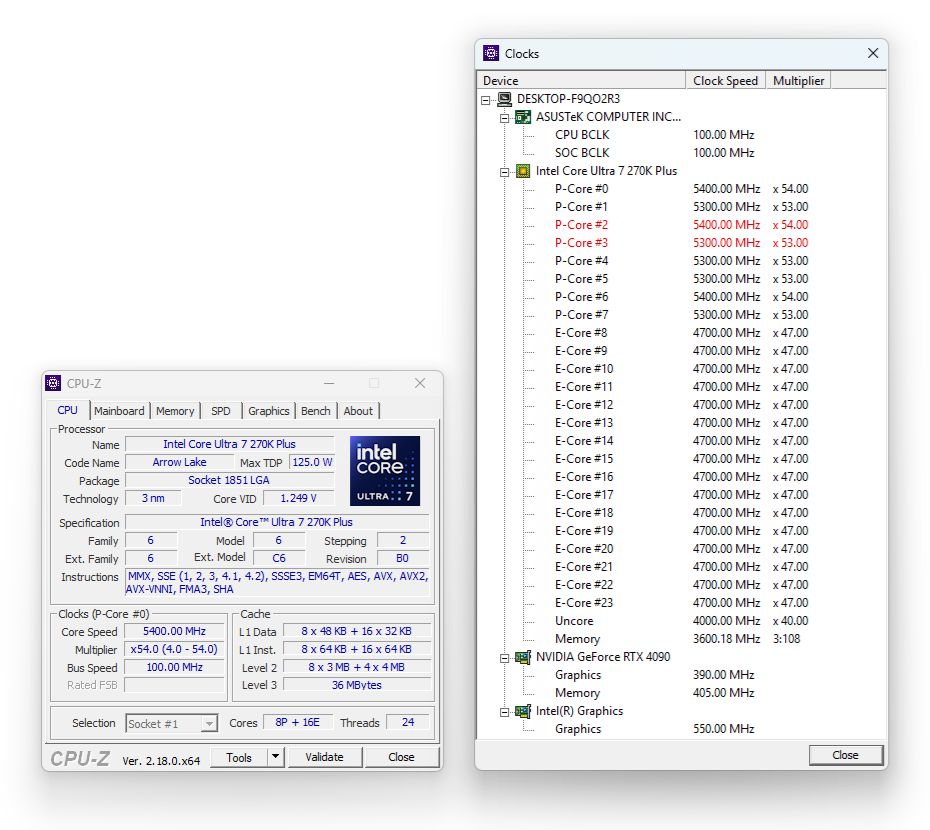
Task: Open the SPD tab
Action: click(221, 411)
